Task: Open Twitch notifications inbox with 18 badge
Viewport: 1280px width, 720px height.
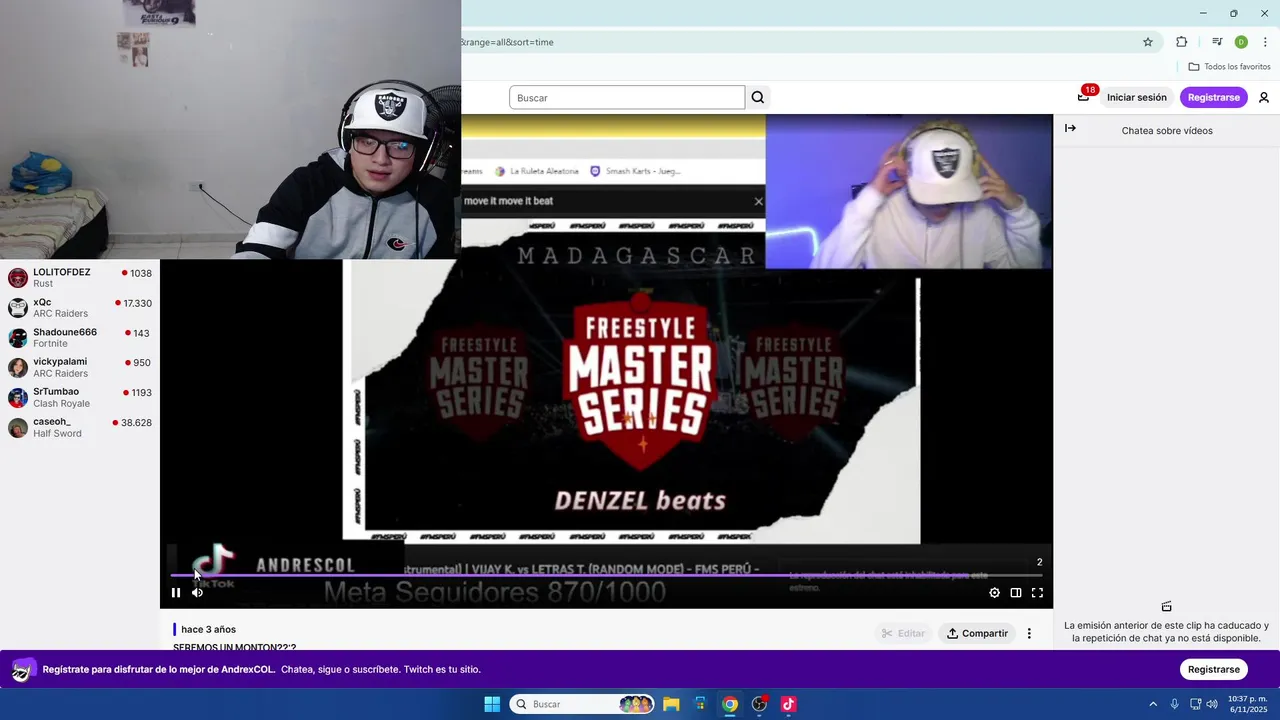Action: point(1084,97)
